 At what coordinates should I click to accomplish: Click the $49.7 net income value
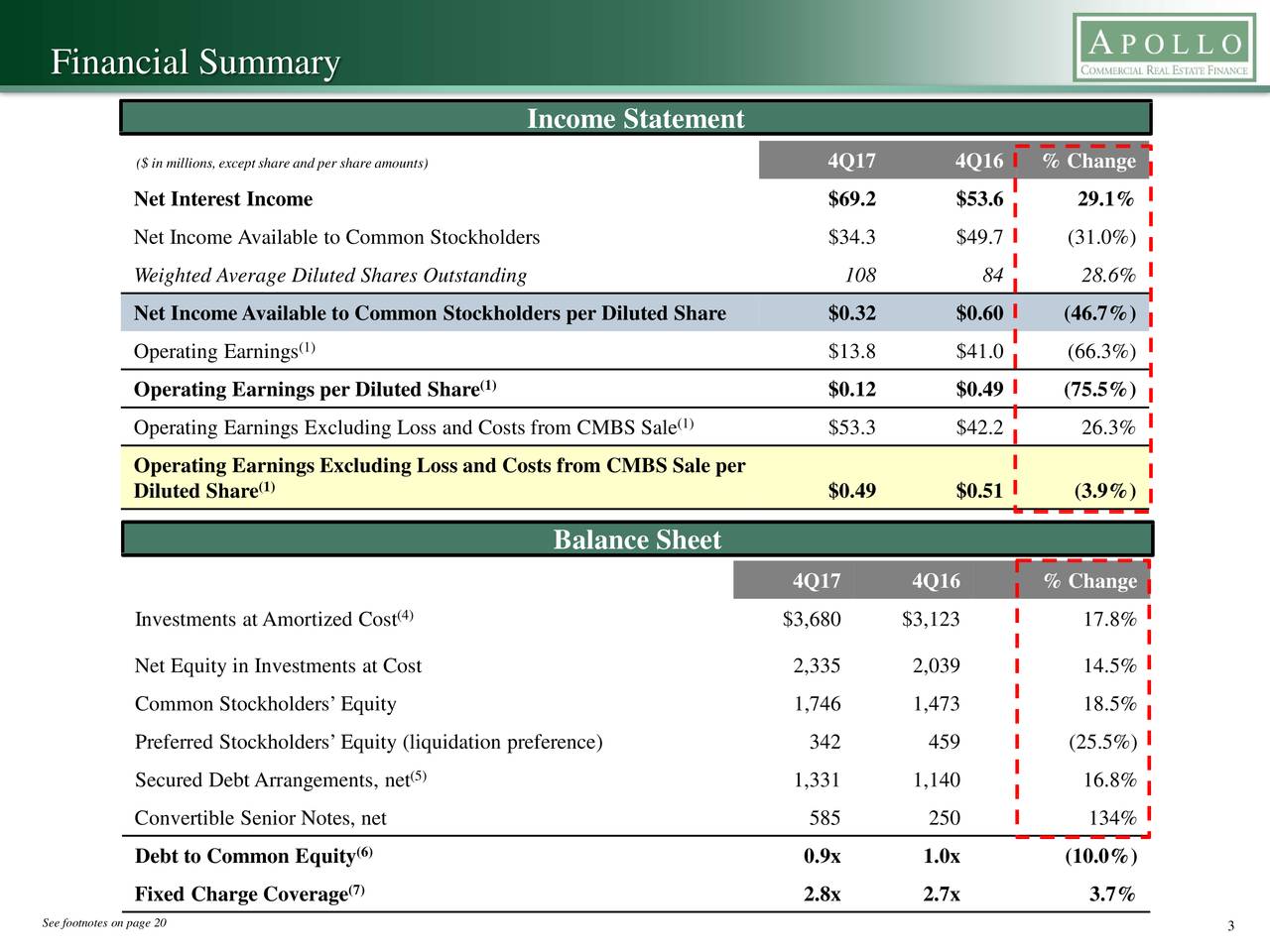(x=979, y=237)
